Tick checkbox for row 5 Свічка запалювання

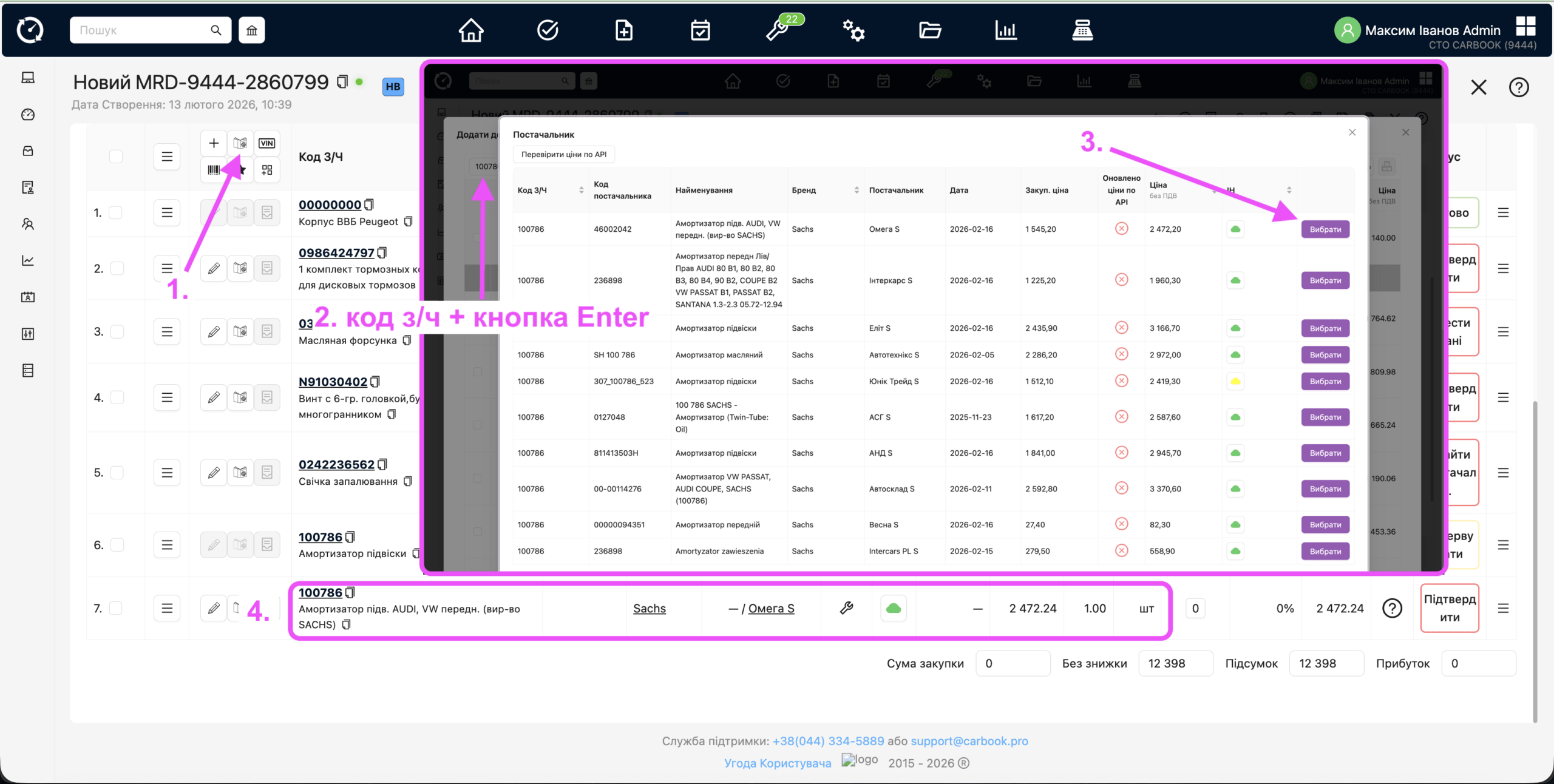click(116, 472)
